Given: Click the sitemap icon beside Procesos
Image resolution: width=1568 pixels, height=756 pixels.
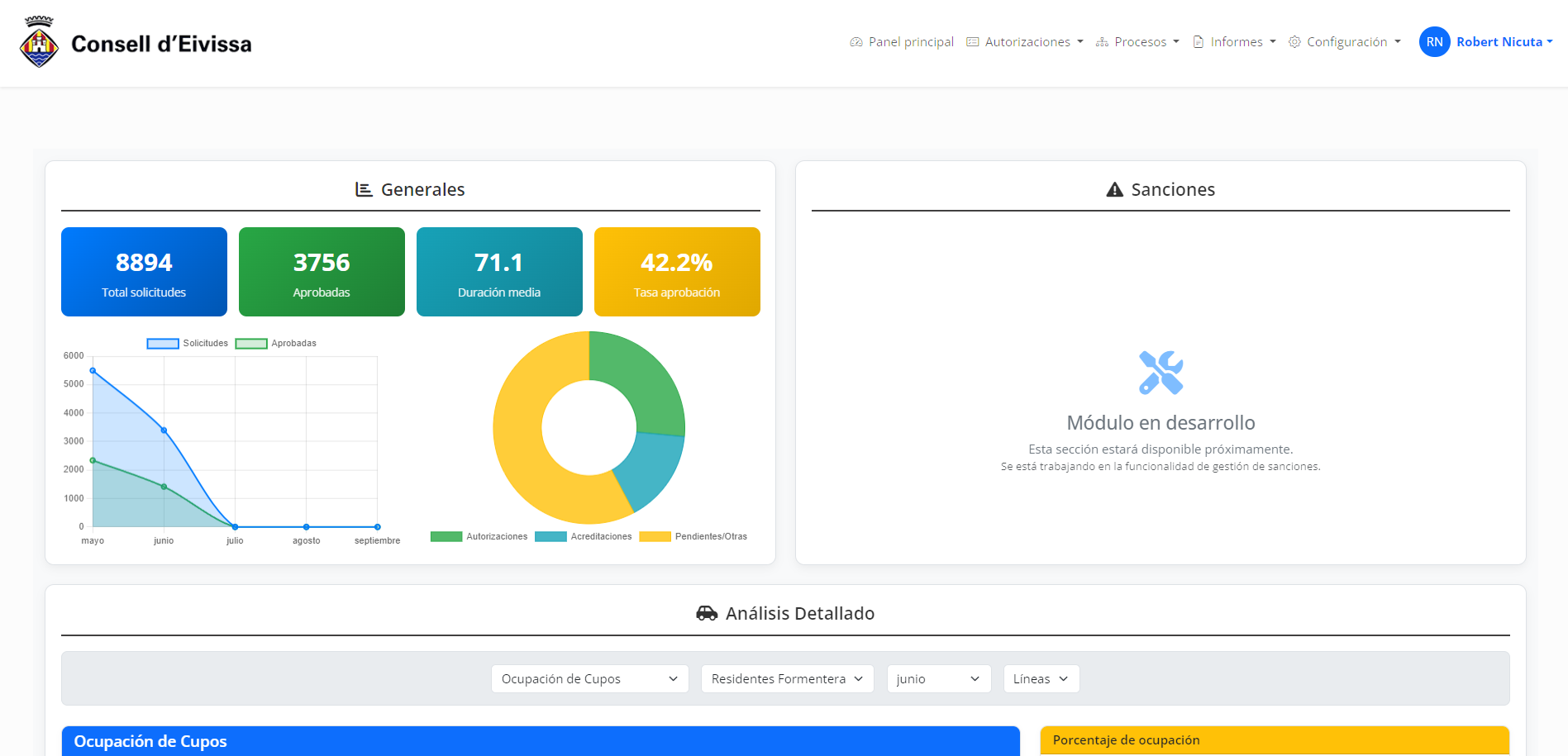Looking at the screenshot, I should [x=1101, y=41].
